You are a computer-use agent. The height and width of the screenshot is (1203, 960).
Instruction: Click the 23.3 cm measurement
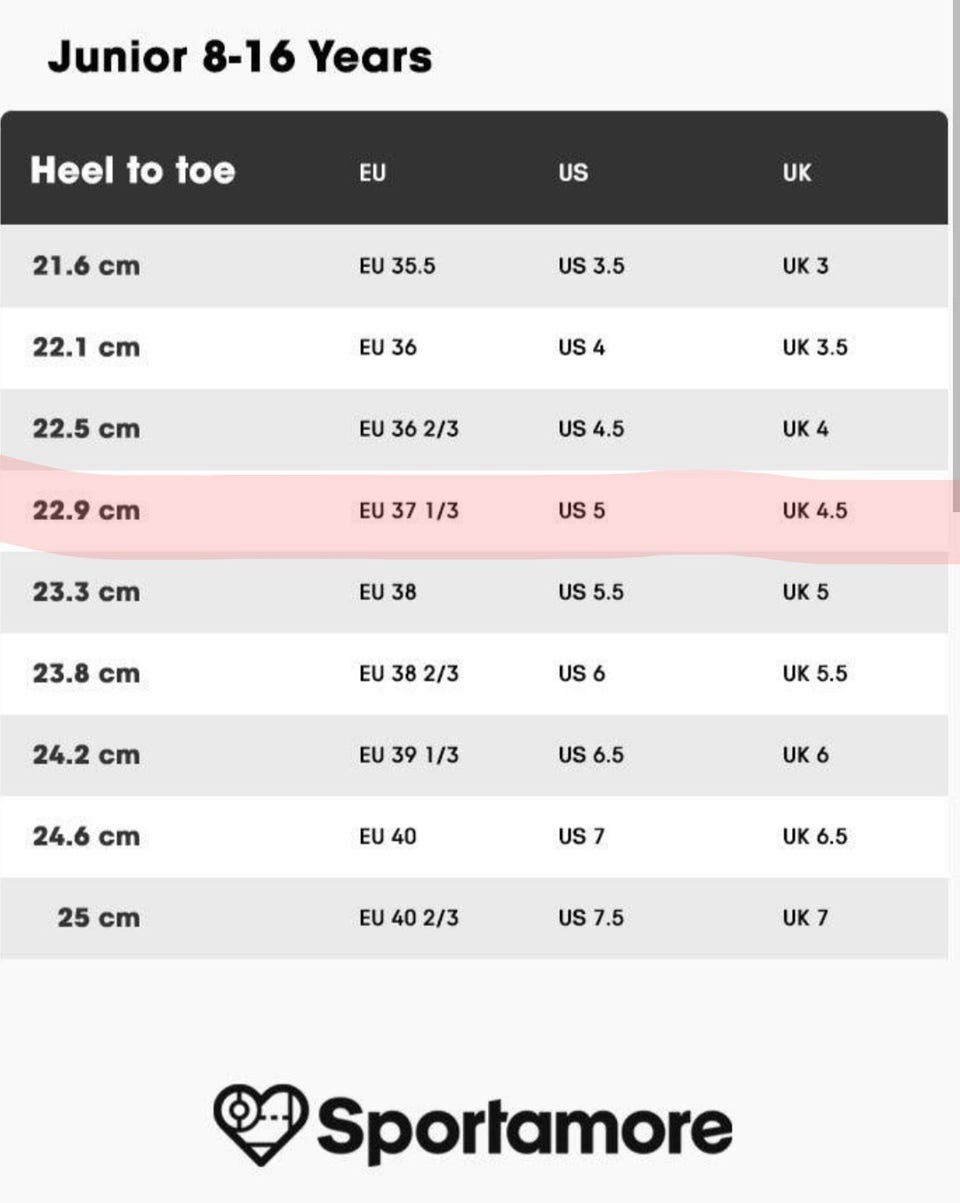pyautogui.click(x=86, y=592)
